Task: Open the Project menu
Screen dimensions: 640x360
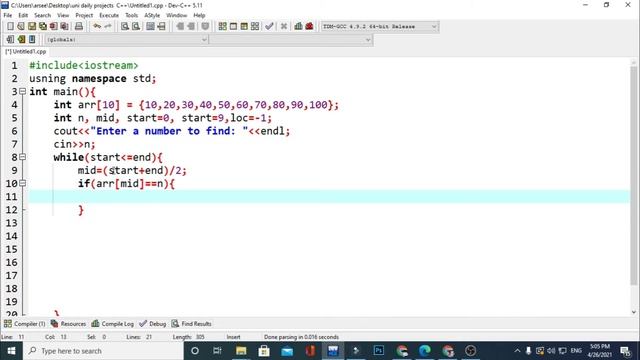Action: pos(84,15)
